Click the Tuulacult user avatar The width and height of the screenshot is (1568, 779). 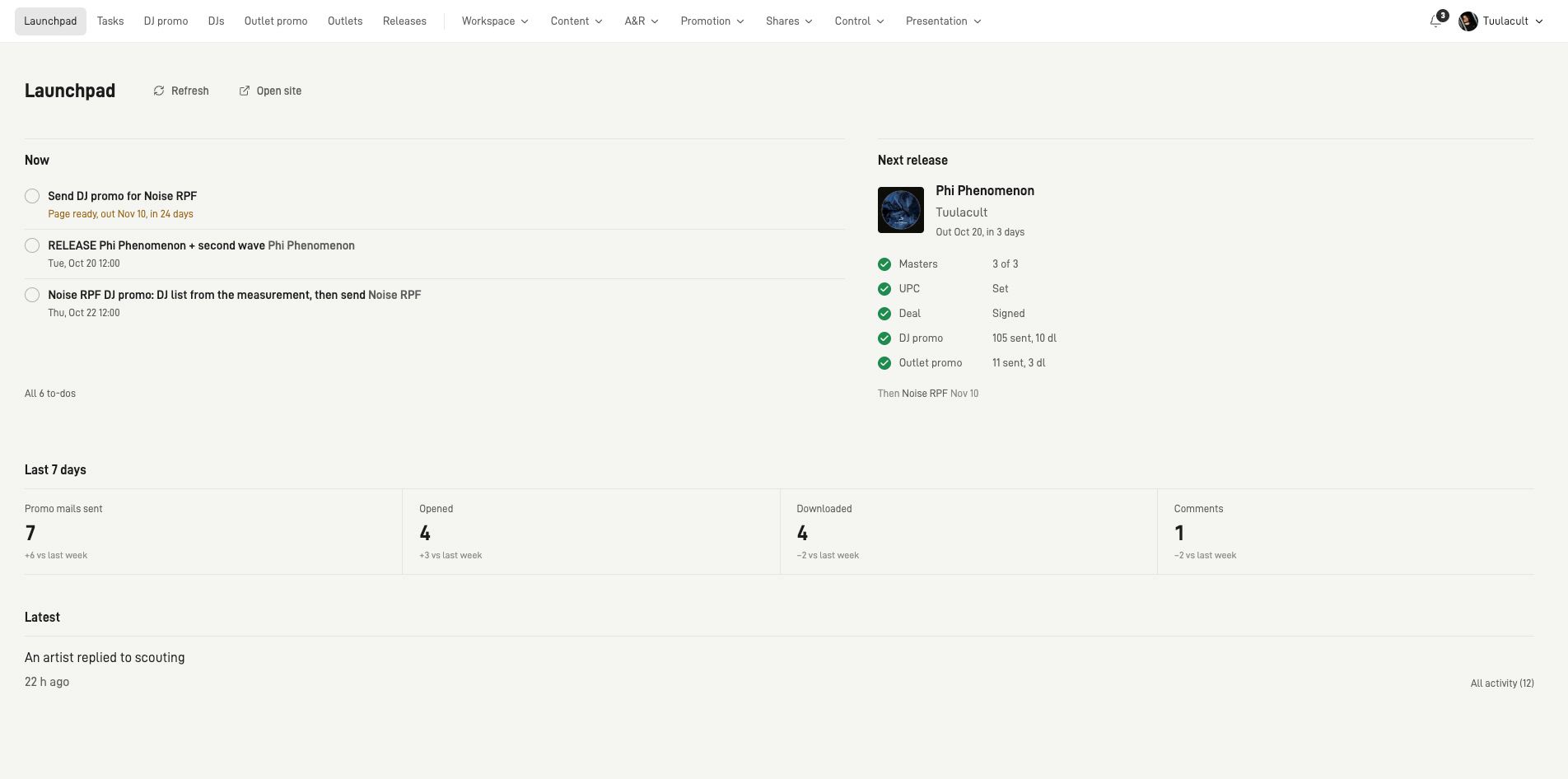1468,21
